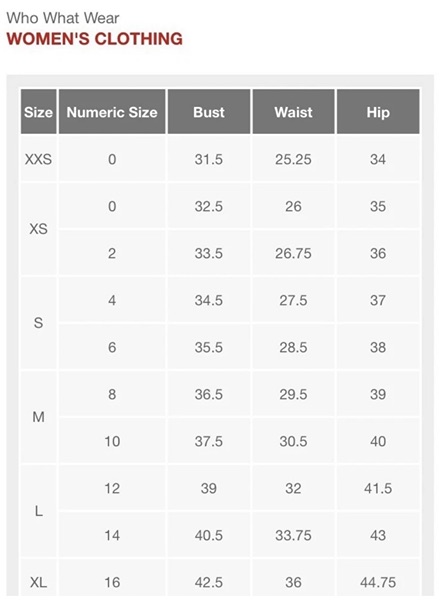Screen dimensions: 440x600
Task: Click the Hip column header
Action: pyautogui.click(x=378, y=112)
